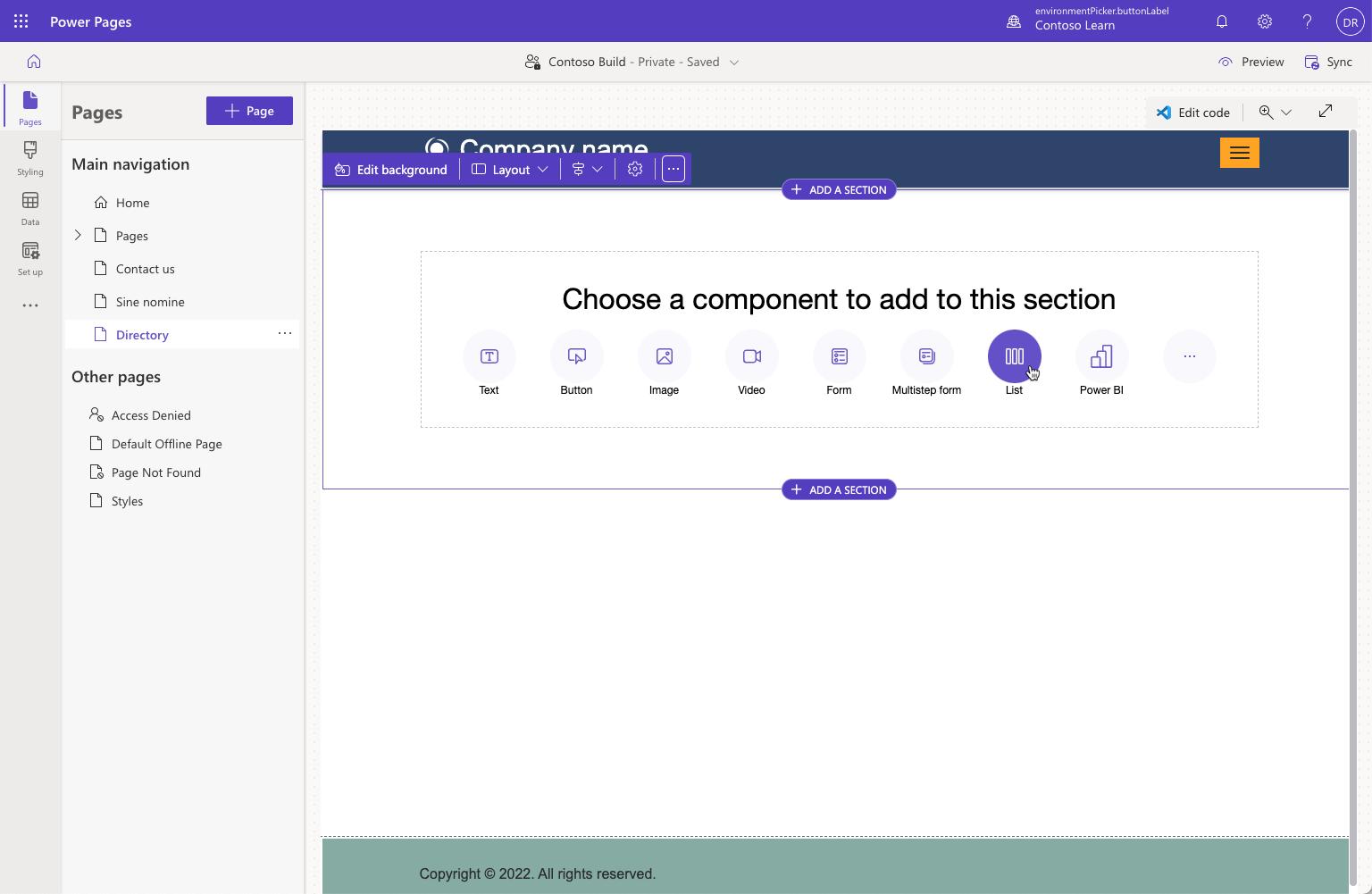Create a new page with the Page button

[x=249, y=110]
